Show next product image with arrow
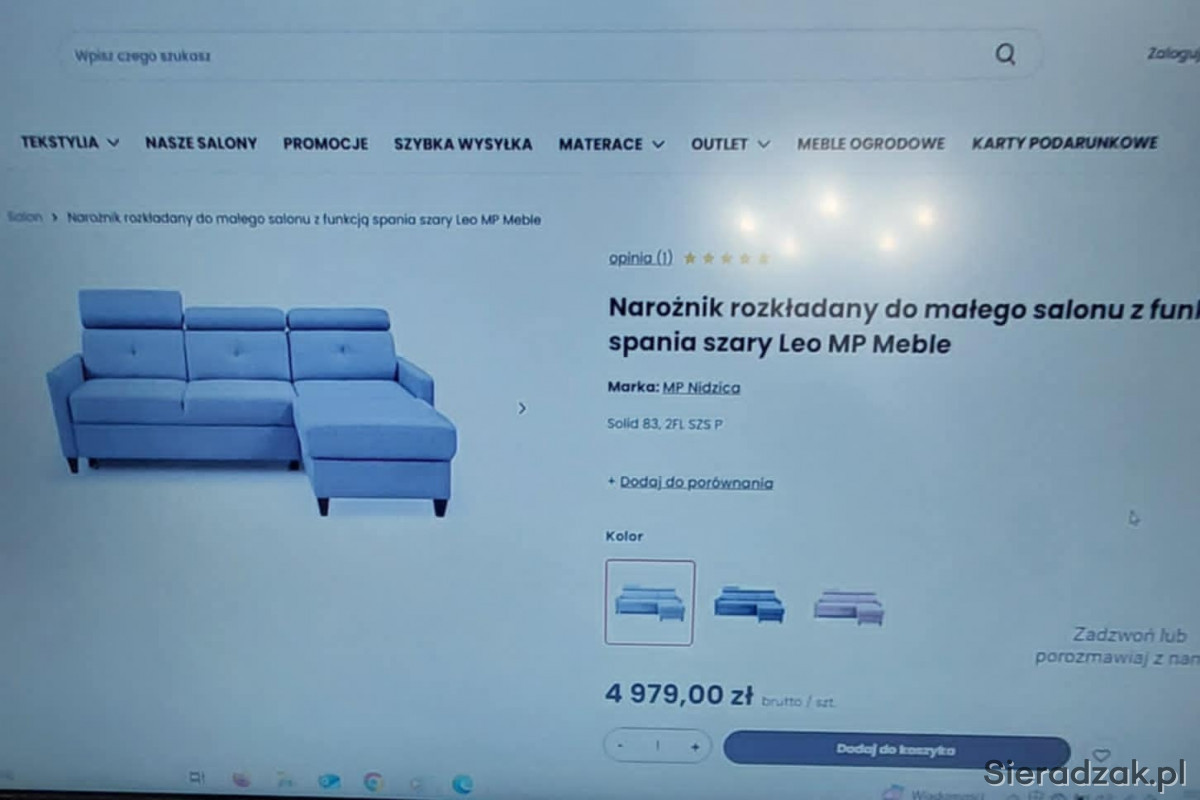1200x800 pixels. (521, 408)
